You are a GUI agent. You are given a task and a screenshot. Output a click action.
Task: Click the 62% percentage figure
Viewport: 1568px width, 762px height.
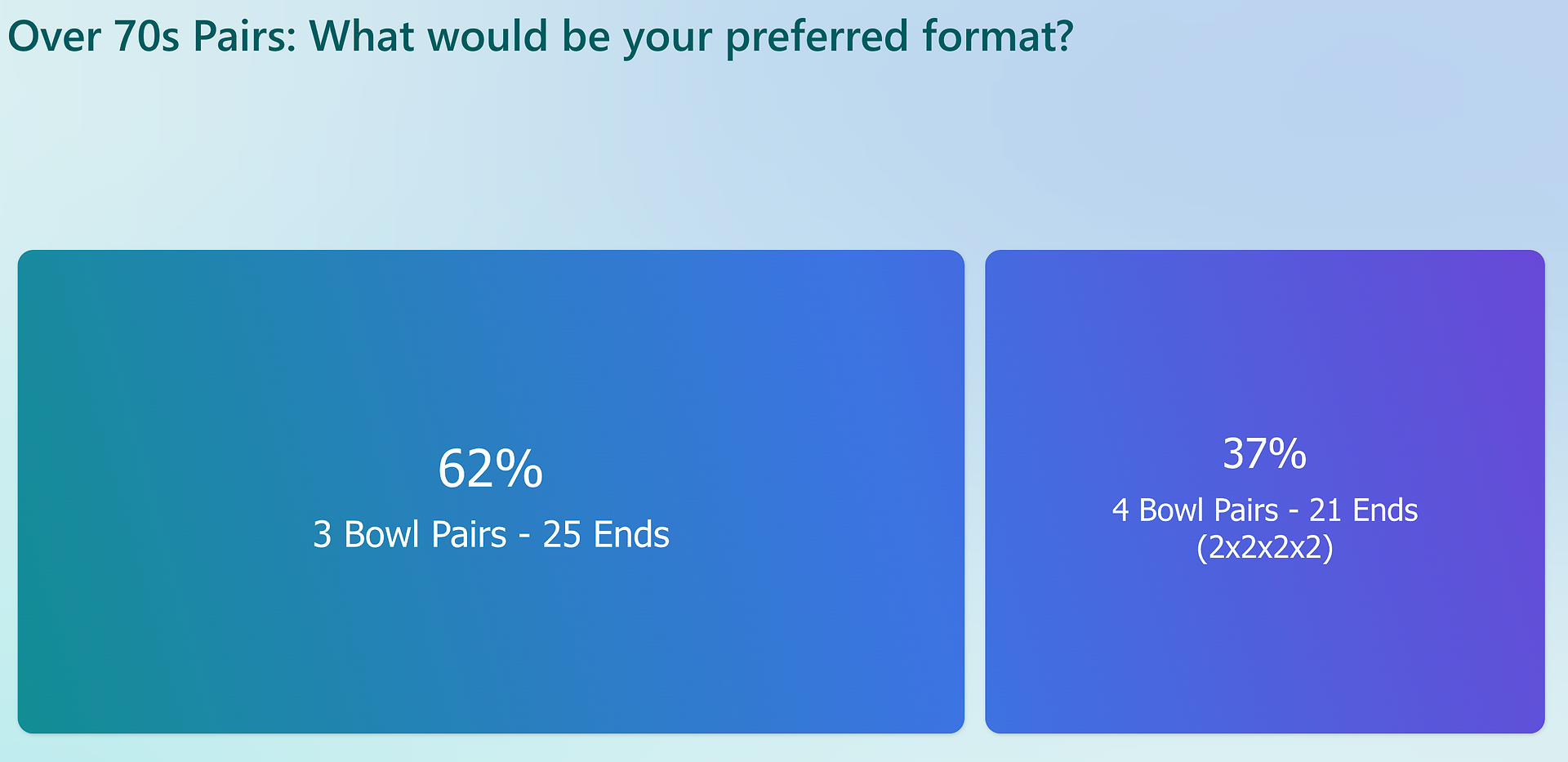click(x=490, y=469)
